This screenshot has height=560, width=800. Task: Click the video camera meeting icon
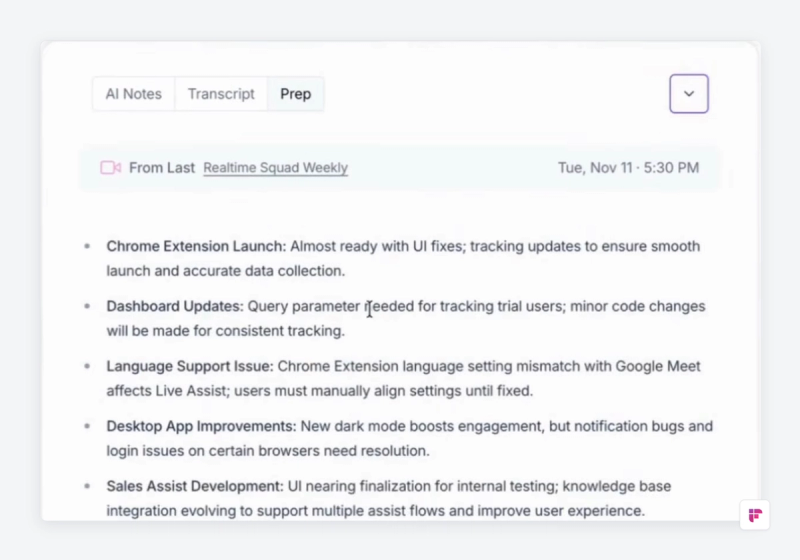pos(110,168)
